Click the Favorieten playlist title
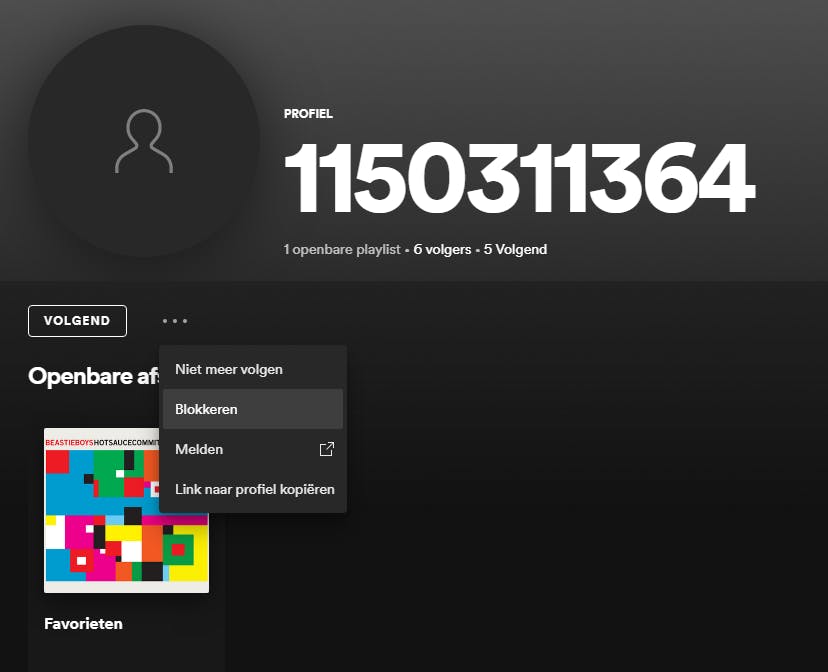This screenshot has width=828, height=672. (x=83, y=624)
